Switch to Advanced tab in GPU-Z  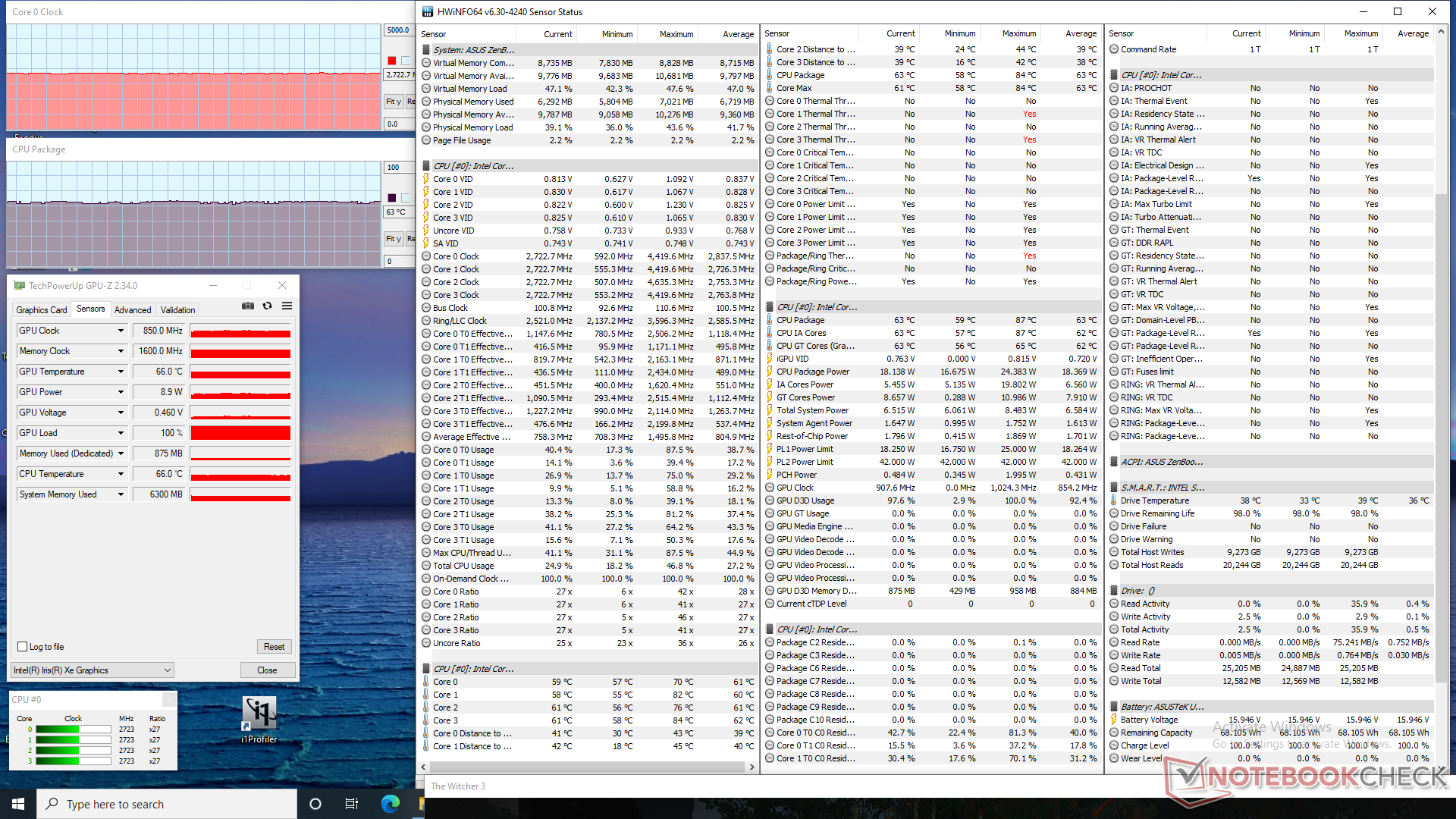(x=133, y=310)
